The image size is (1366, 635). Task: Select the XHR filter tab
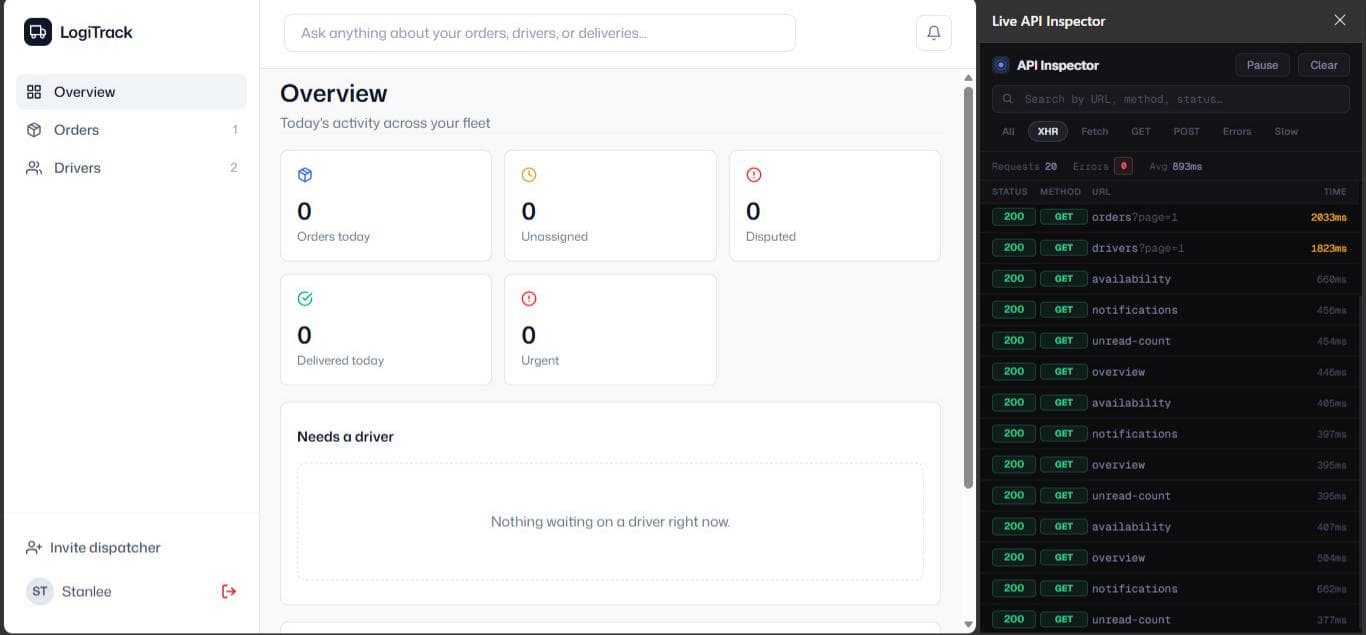click(1048, 131)
